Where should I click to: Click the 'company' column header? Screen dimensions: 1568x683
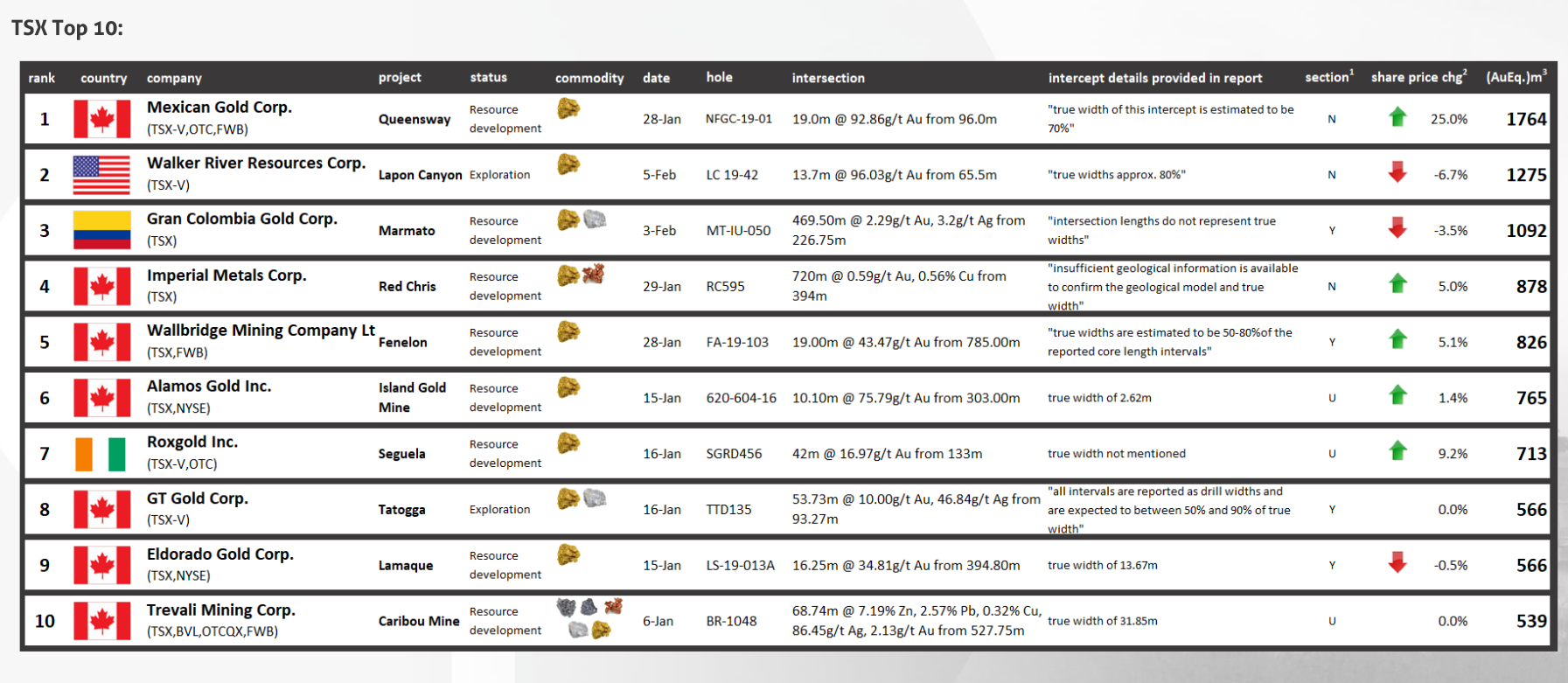(x=174, y=78)
